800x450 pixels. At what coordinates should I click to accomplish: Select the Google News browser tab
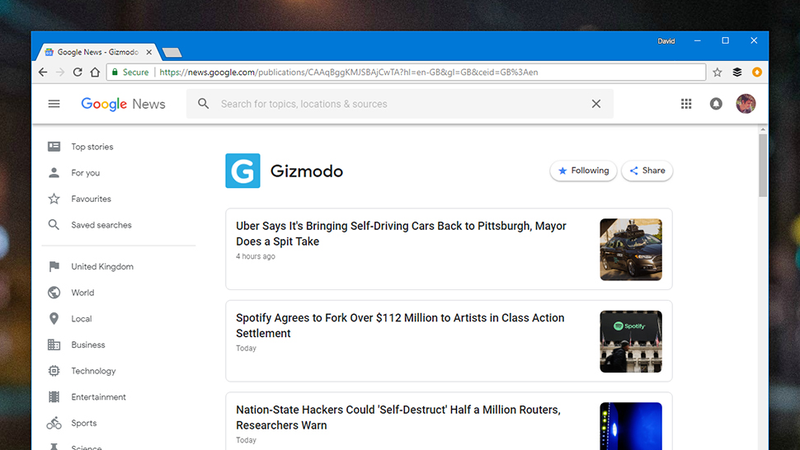coord(97,52)
